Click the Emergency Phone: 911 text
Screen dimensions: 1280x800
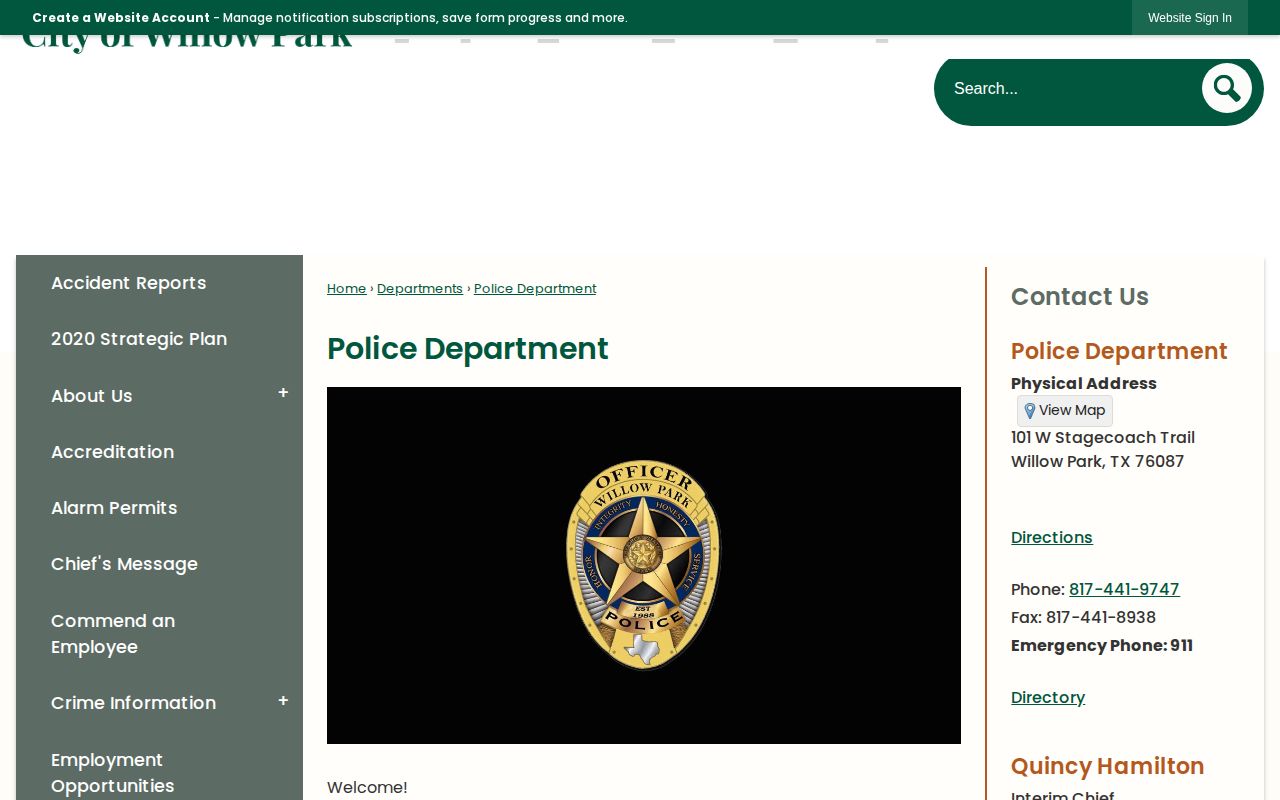(1102, 646)
